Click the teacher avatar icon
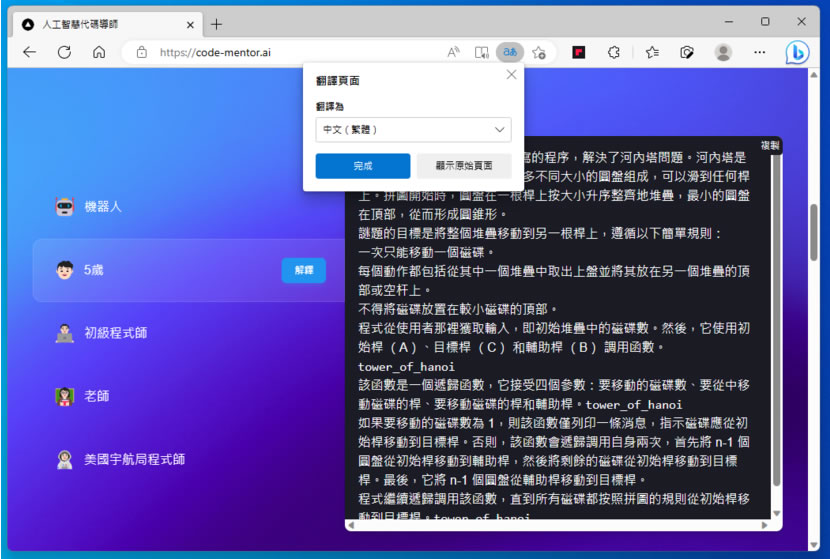 65,396
